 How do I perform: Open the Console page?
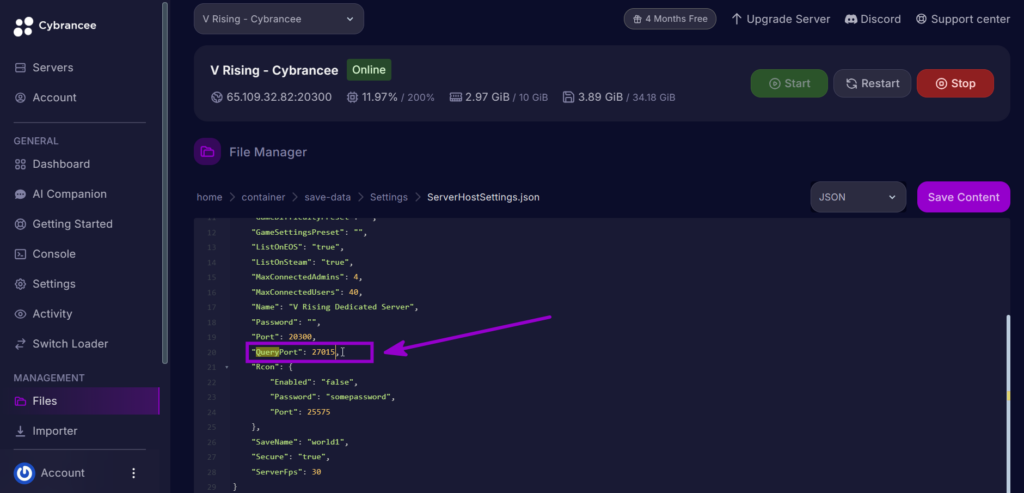[x=54, y=255]
